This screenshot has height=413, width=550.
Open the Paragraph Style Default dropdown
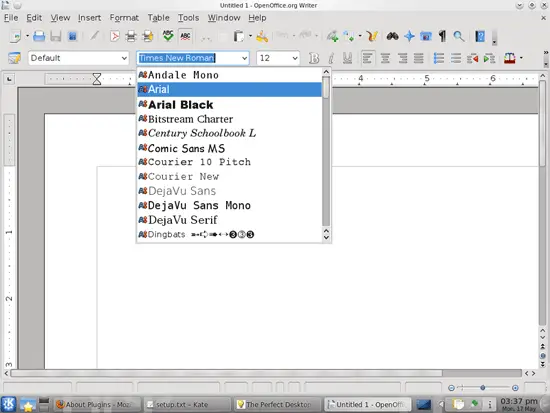click(x=124, y=58)
